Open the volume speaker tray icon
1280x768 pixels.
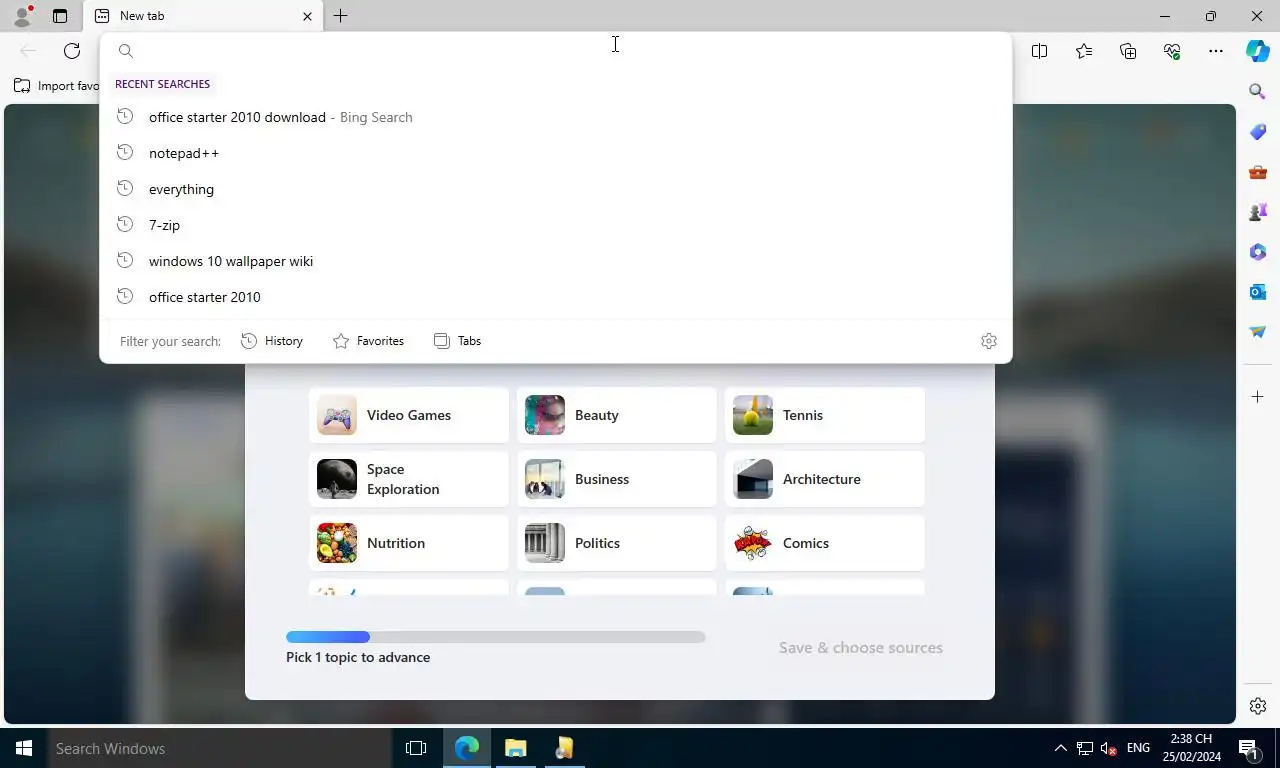click(x=1108, y=748)
